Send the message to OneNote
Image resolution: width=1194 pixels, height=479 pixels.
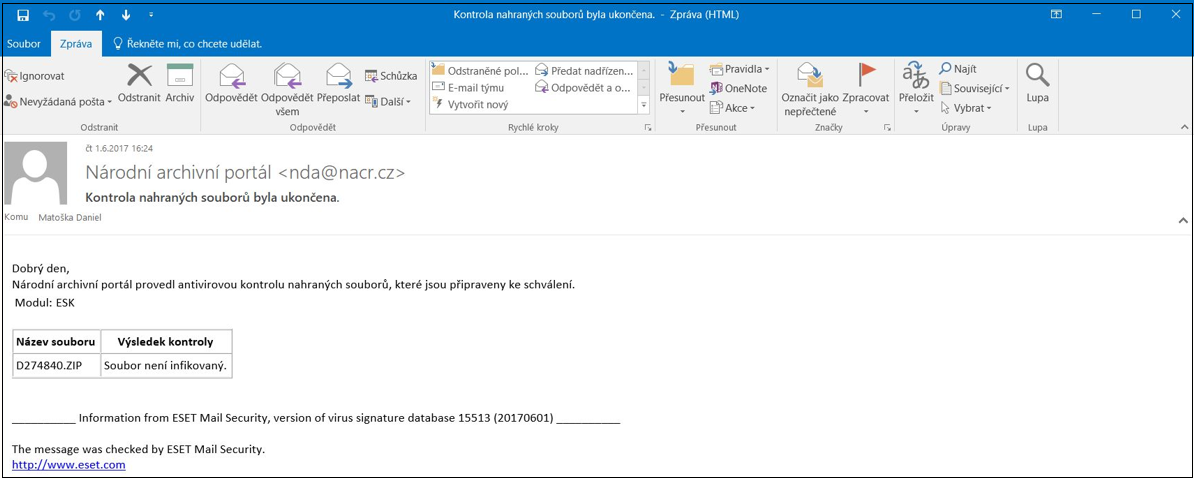point(738,88)
